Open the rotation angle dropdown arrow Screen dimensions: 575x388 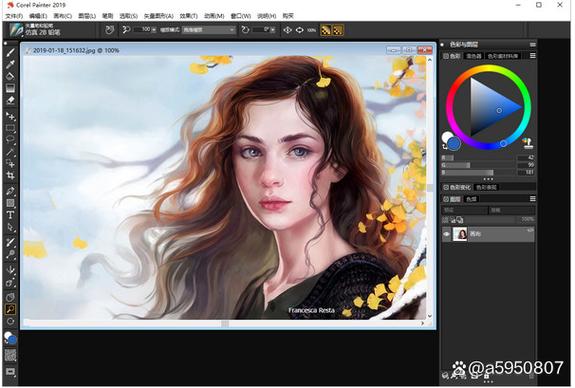(272, 29)
